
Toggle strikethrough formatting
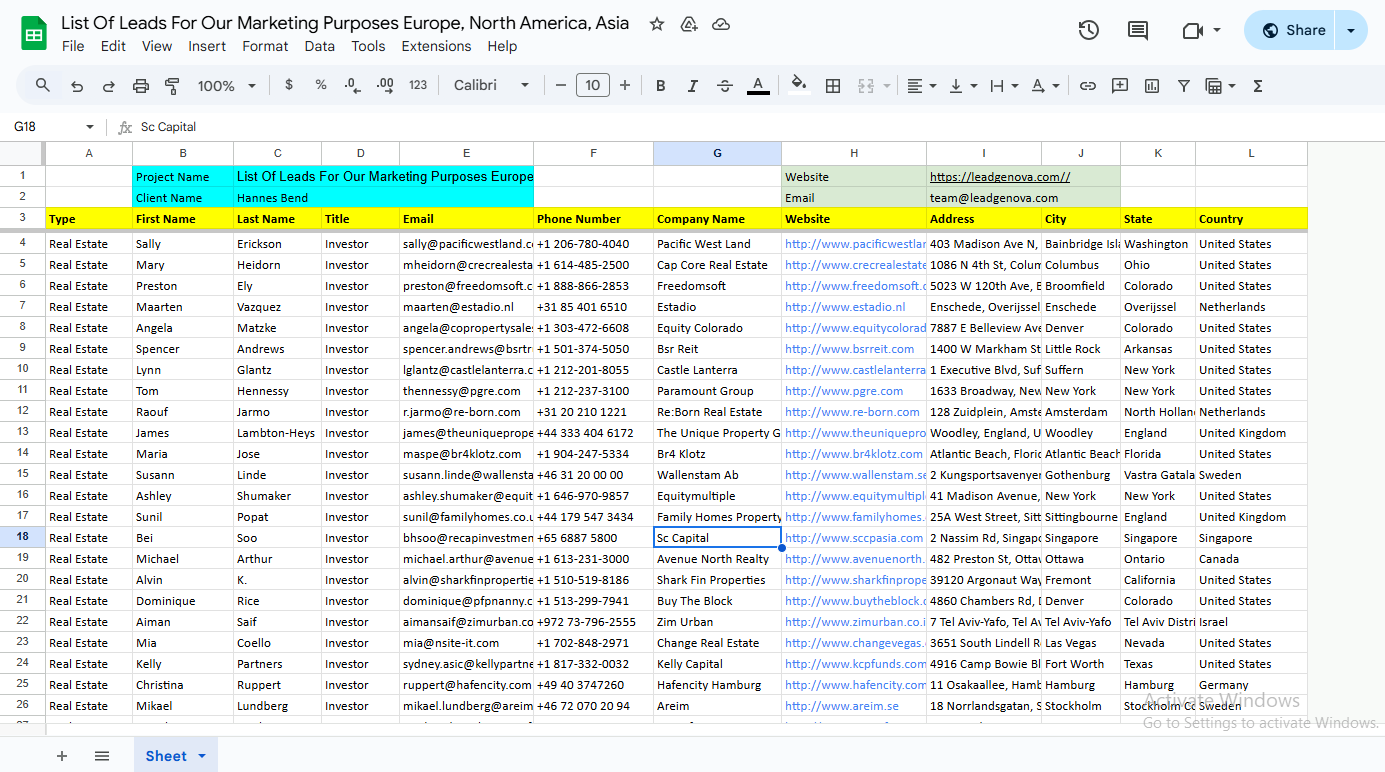pyautogui.click(x=725, y=86)
